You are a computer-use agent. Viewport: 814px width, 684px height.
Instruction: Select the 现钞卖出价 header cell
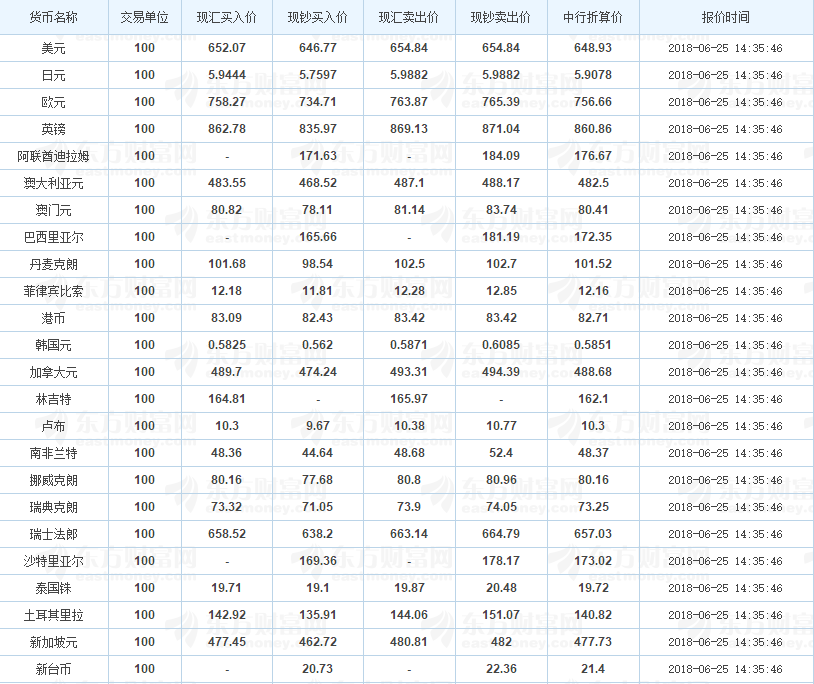click(500, 17)
